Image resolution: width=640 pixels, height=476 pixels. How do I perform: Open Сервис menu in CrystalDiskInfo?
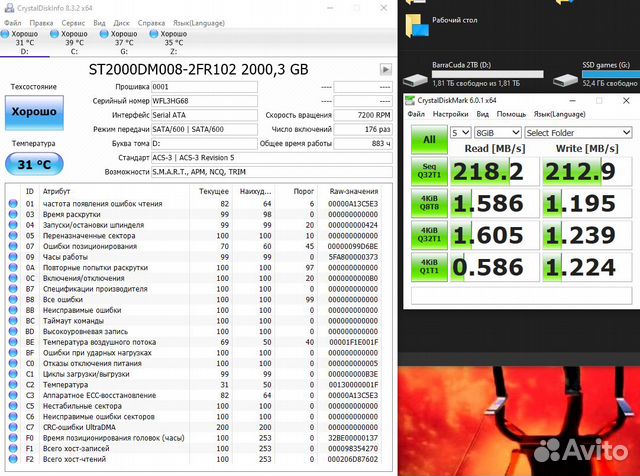tap(73, 23)
